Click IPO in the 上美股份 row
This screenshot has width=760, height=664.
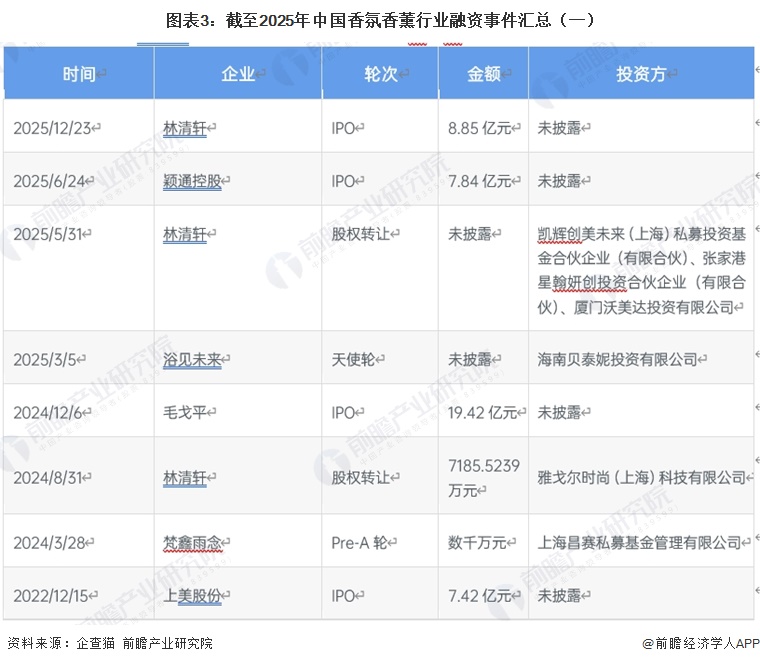click(x=343, y=596)
